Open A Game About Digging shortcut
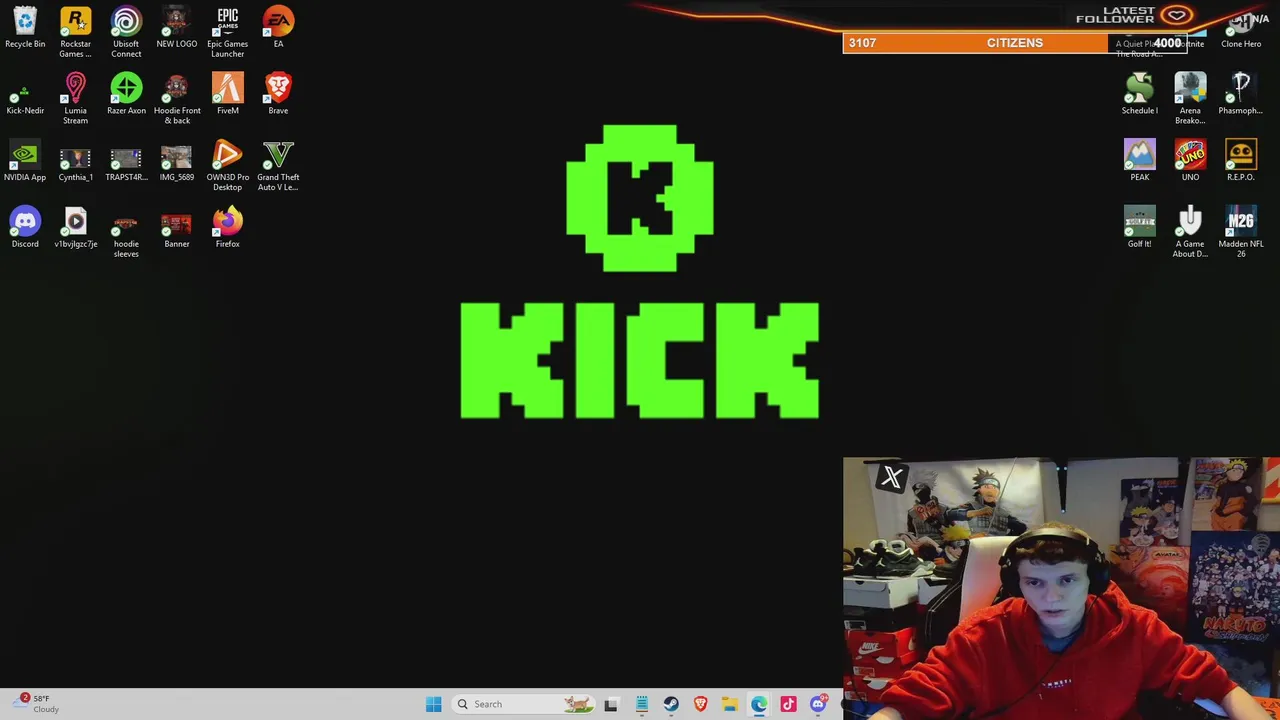The image size is (1280, 720). [1190, 233]
